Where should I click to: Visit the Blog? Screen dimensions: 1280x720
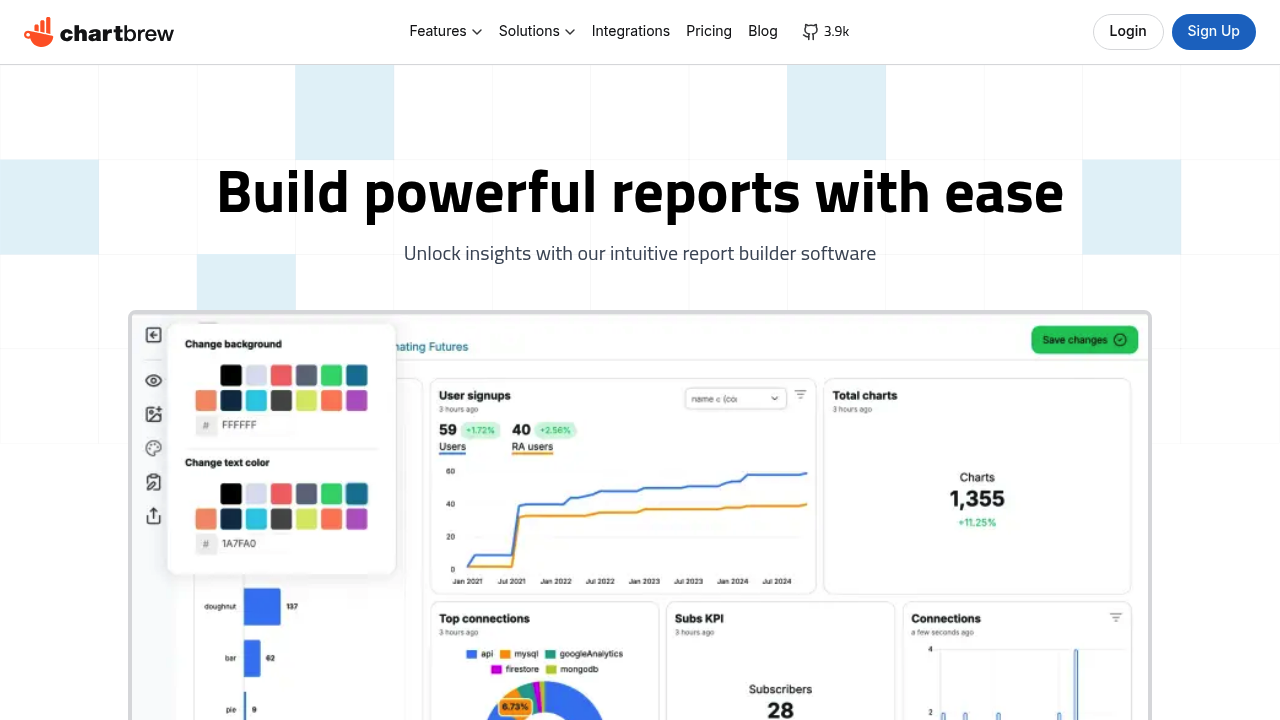pyautogui.click(x=763, y=31)
